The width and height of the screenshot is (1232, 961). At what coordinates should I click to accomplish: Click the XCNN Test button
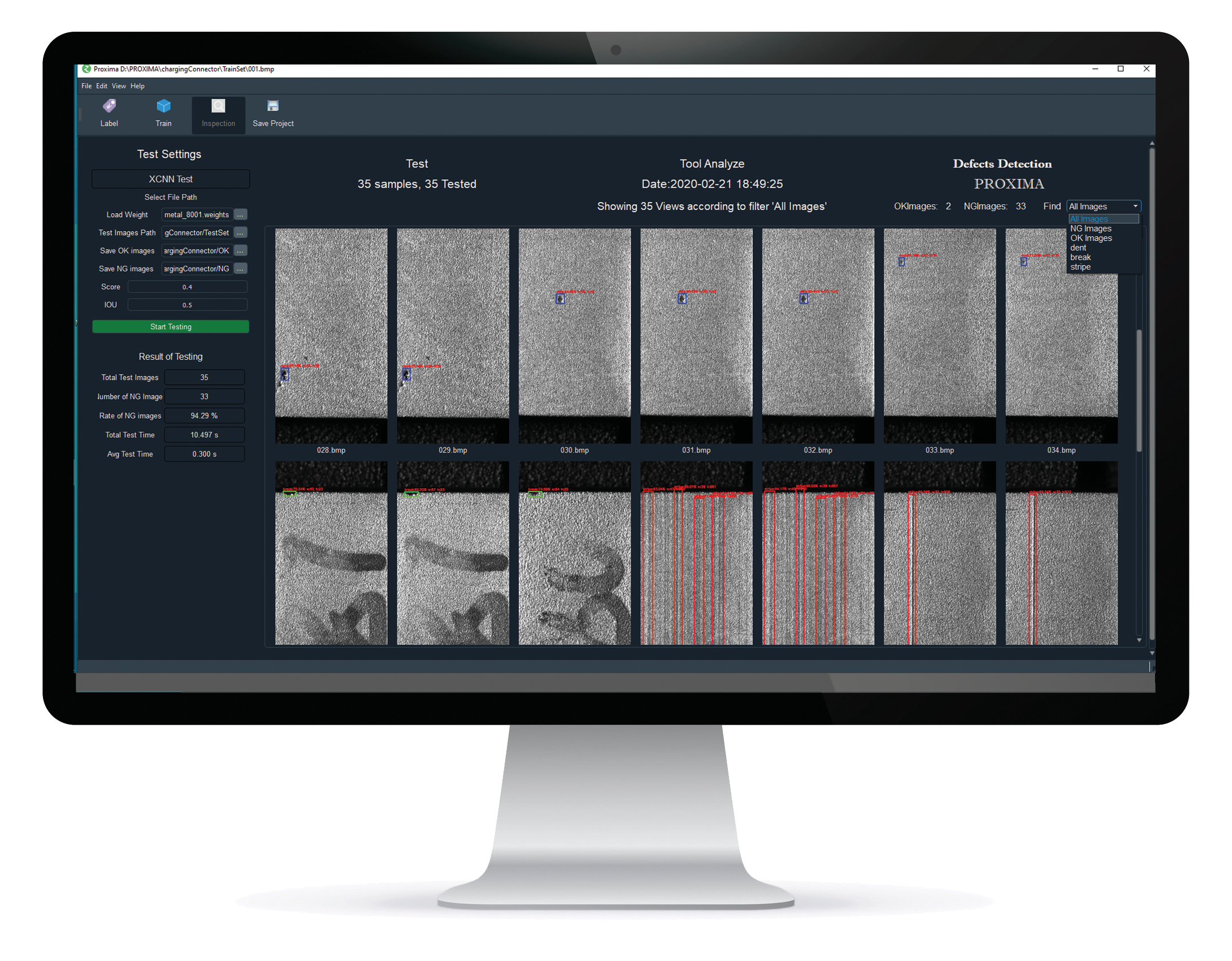170,179
